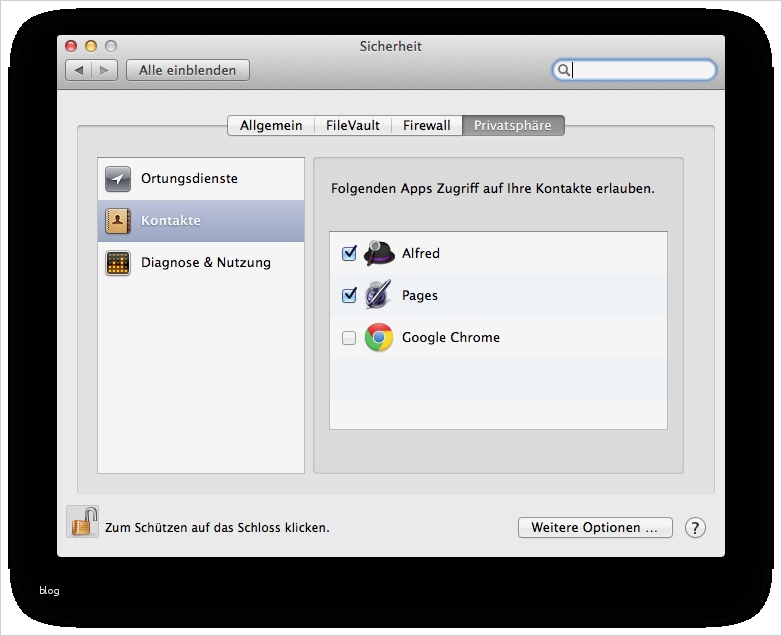This screenshot has width=782, height=636.
Task: Click in the search input field
Action: (x=634, y=70)
